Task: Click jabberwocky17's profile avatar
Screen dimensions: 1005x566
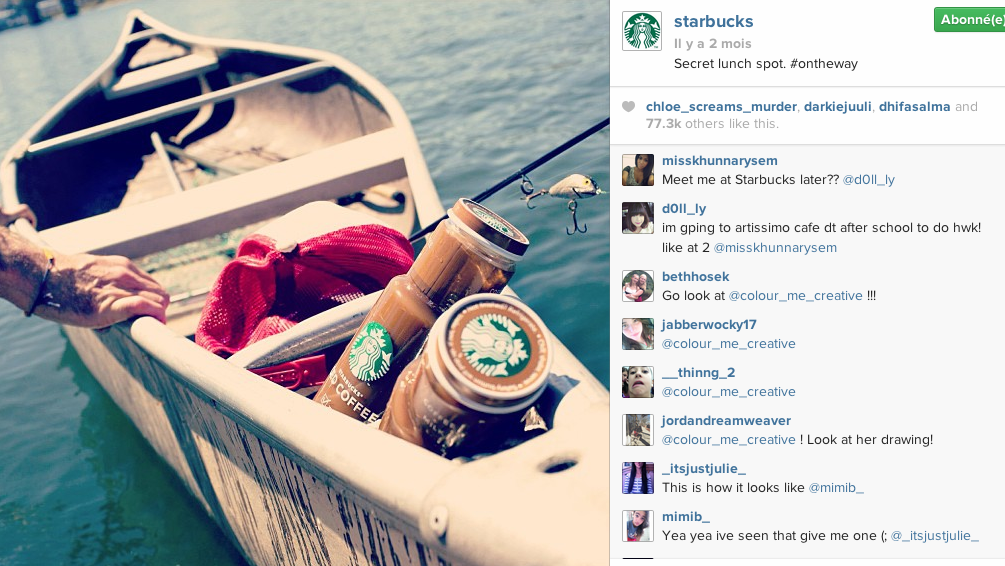Action: (x=638, y=334)
